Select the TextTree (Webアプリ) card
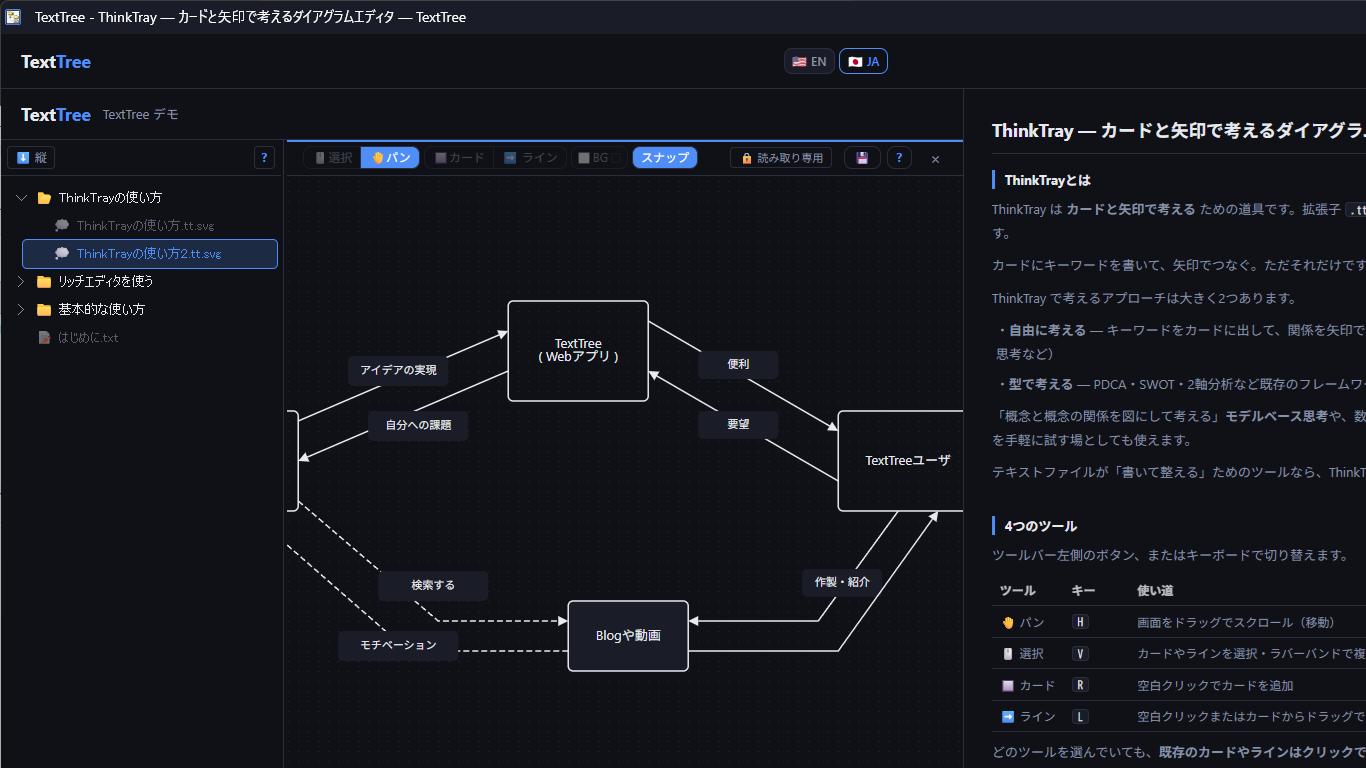The width and height of the screenshot is (1366, 768). coord(578,351)
